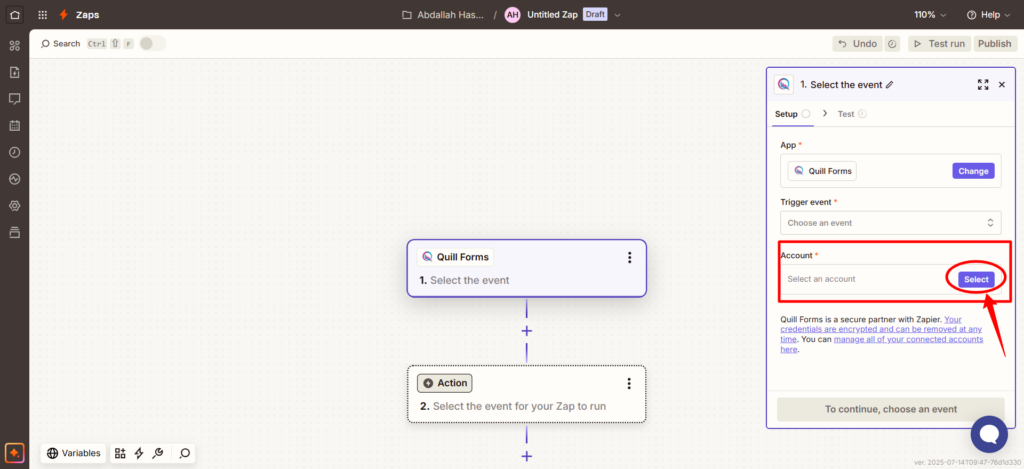Open the credentials are encrypted link
This screenshot has width=1024, height=469.
(x=881, y=329)
